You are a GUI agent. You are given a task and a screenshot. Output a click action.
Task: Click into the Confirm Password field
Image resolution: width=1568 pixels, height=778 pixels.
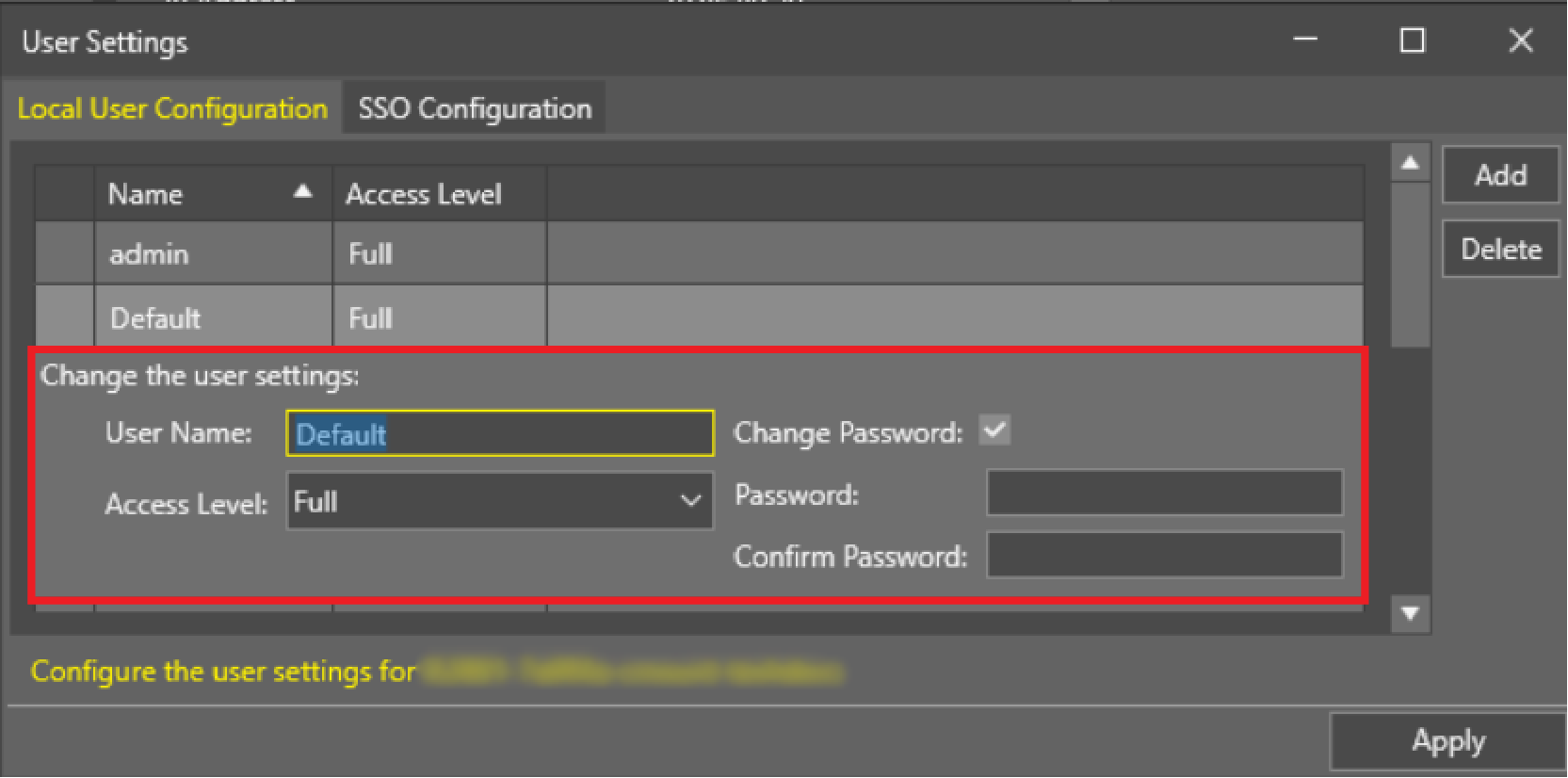(x=1164, y=556)
